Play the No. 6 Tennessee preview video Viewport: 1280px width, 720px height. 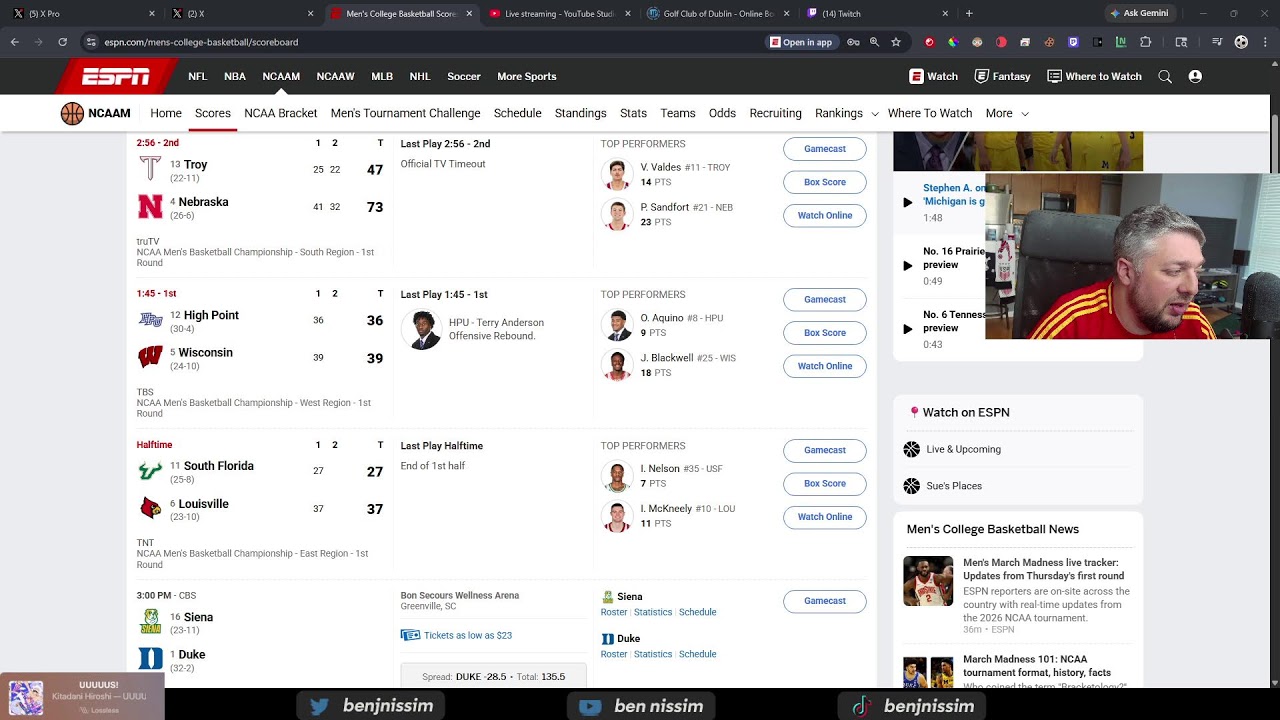point(907,329)
